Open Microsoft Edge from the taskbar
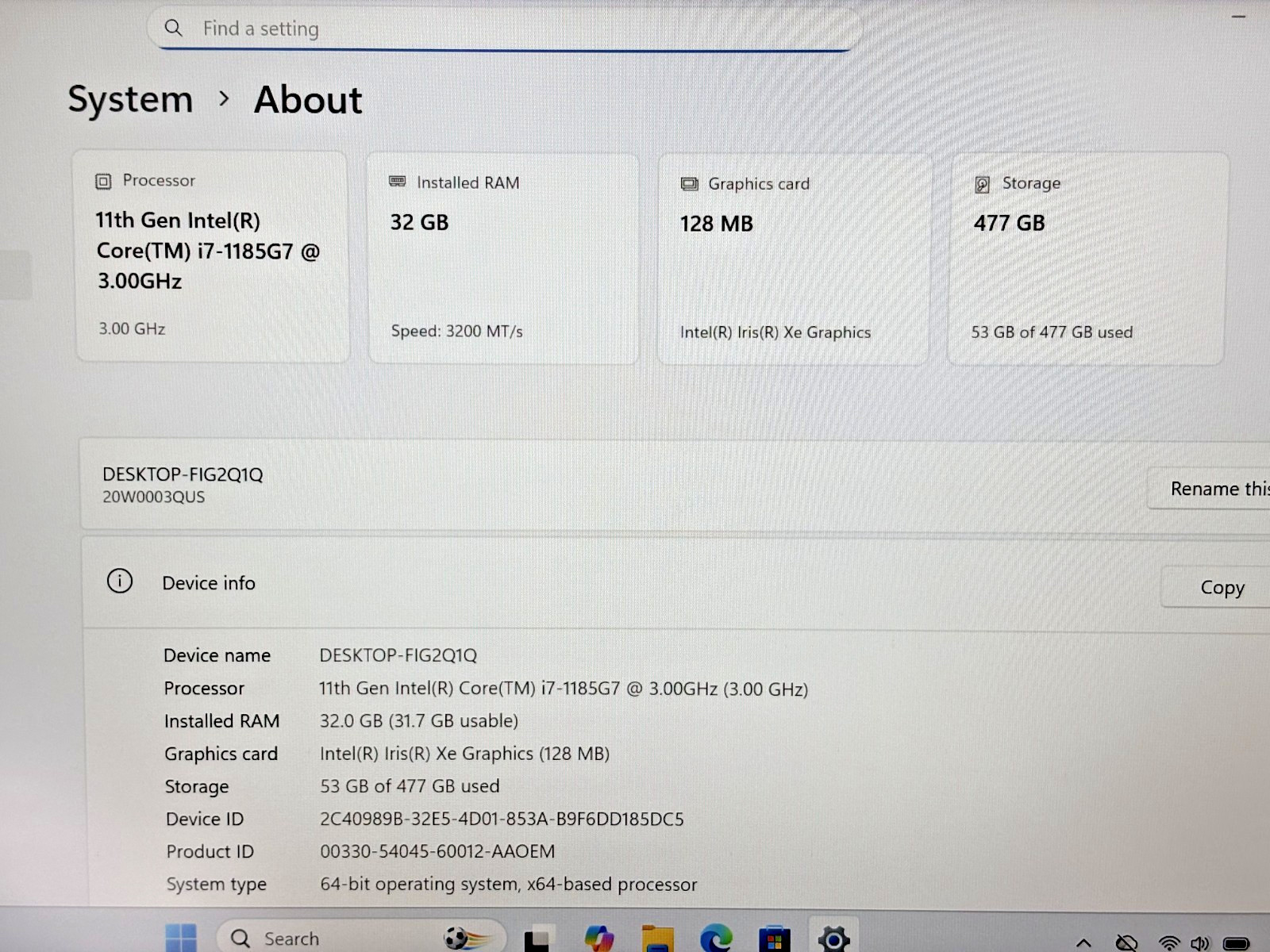 [x=716, y=939]
